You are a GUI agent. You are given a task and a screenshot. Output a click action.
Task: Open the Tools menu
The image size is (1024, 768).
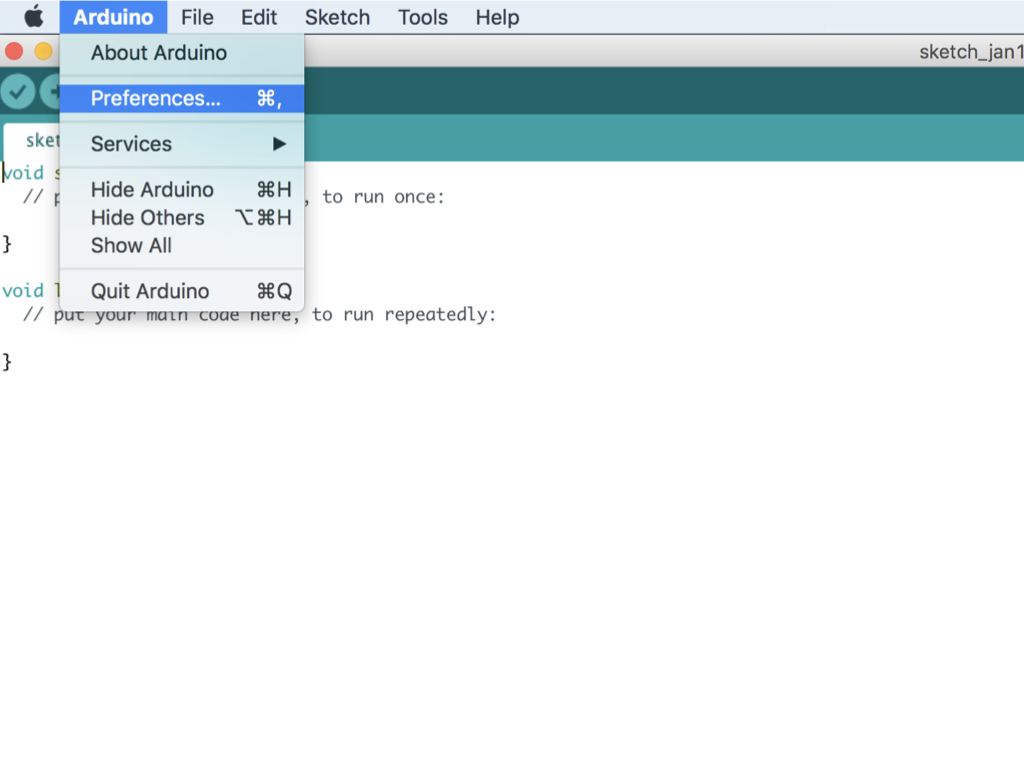tap(423, 17)
